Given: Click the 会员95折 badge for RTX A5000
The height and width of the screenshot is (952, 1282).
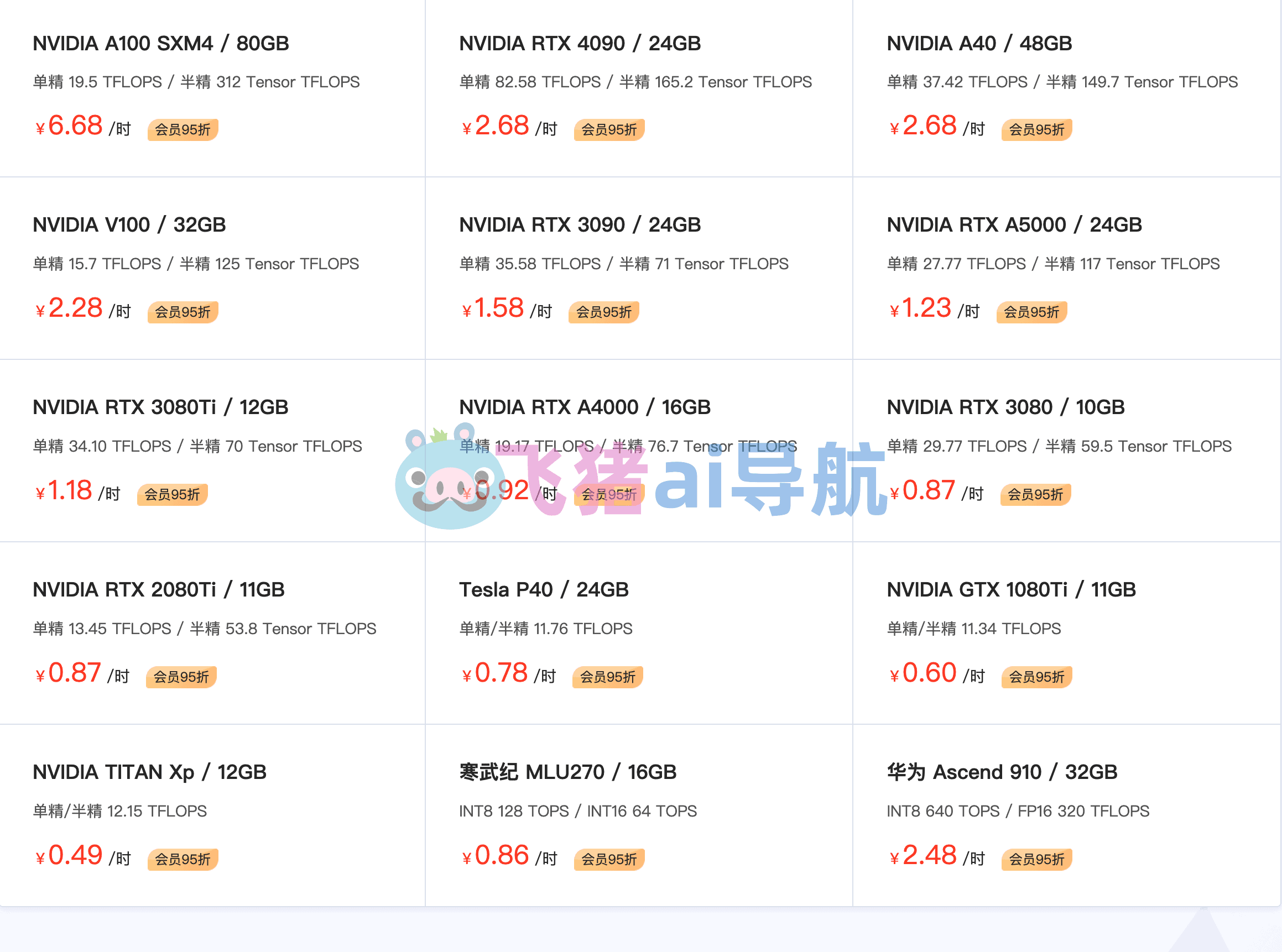Looking at the screenshot, I should pos(1032,312).
